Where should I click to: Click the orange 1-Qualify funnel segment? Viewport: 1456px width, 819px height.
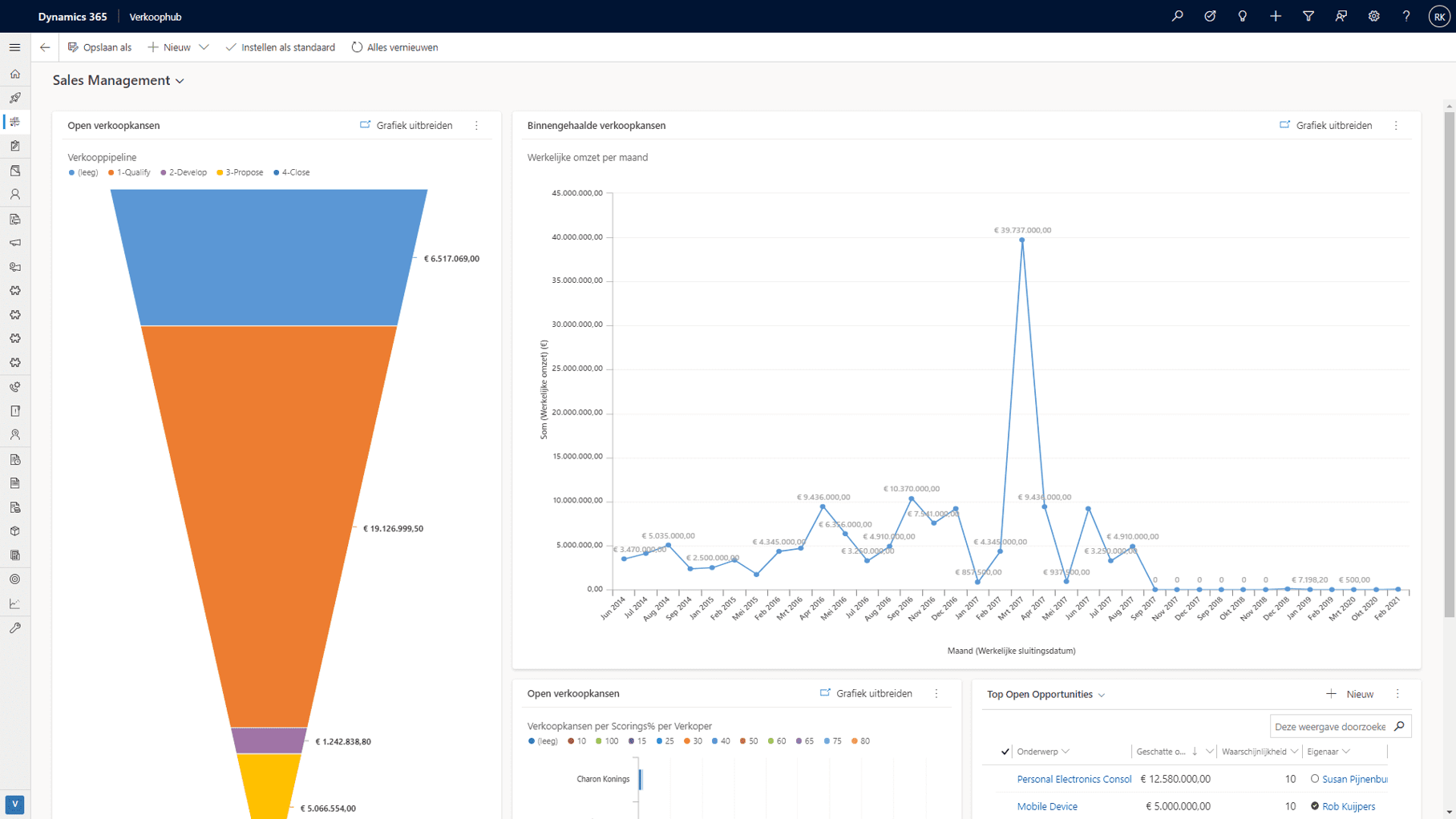[269, 525]
